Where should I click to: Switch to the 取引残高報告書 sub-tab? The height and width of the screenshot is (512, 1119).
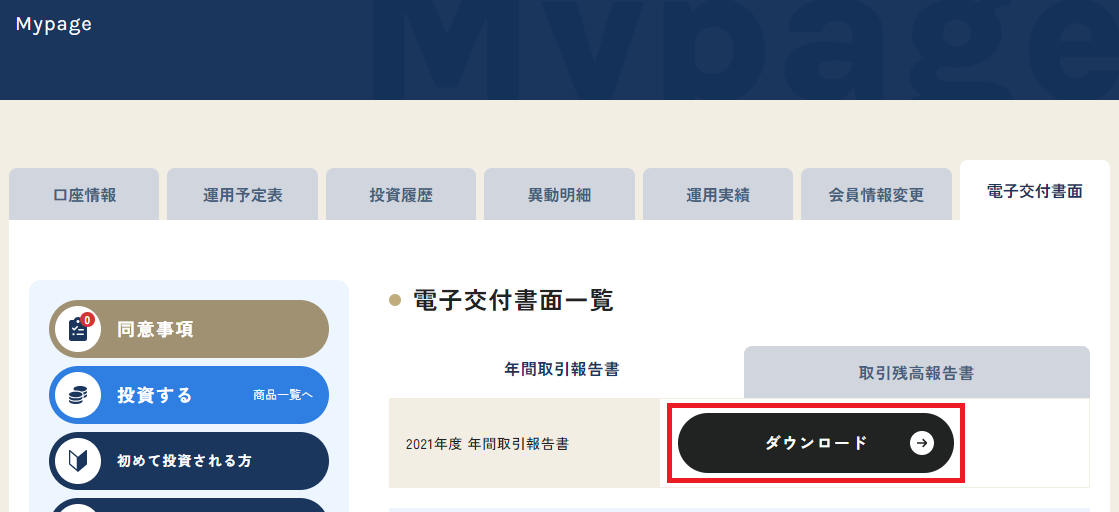(x=917, y=373)
